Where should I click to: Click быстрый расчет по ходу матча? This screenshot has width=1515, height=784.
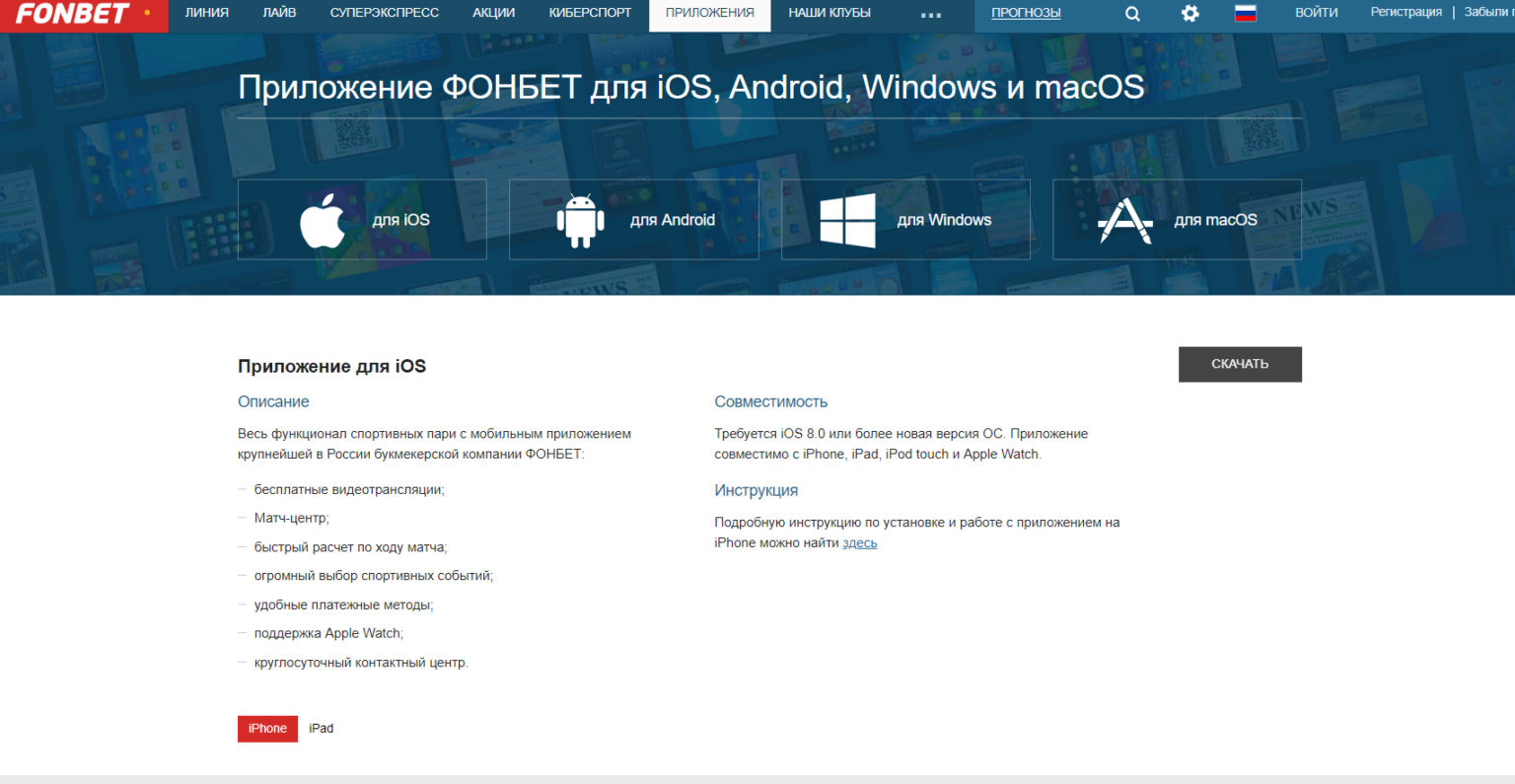[x=350, y=547]
